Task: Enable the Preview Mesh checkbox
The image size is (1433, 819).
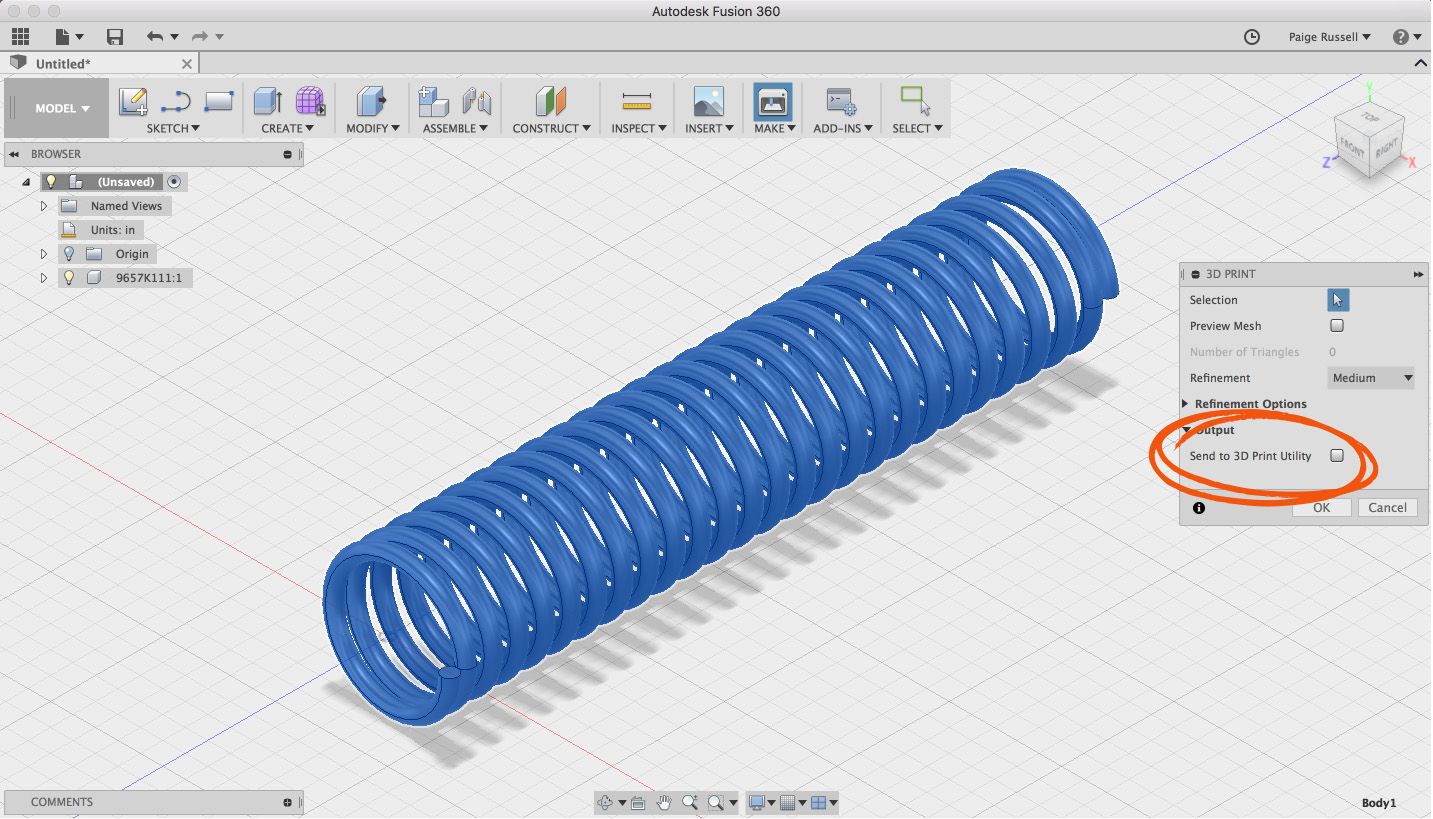Action: [1337, 326]
